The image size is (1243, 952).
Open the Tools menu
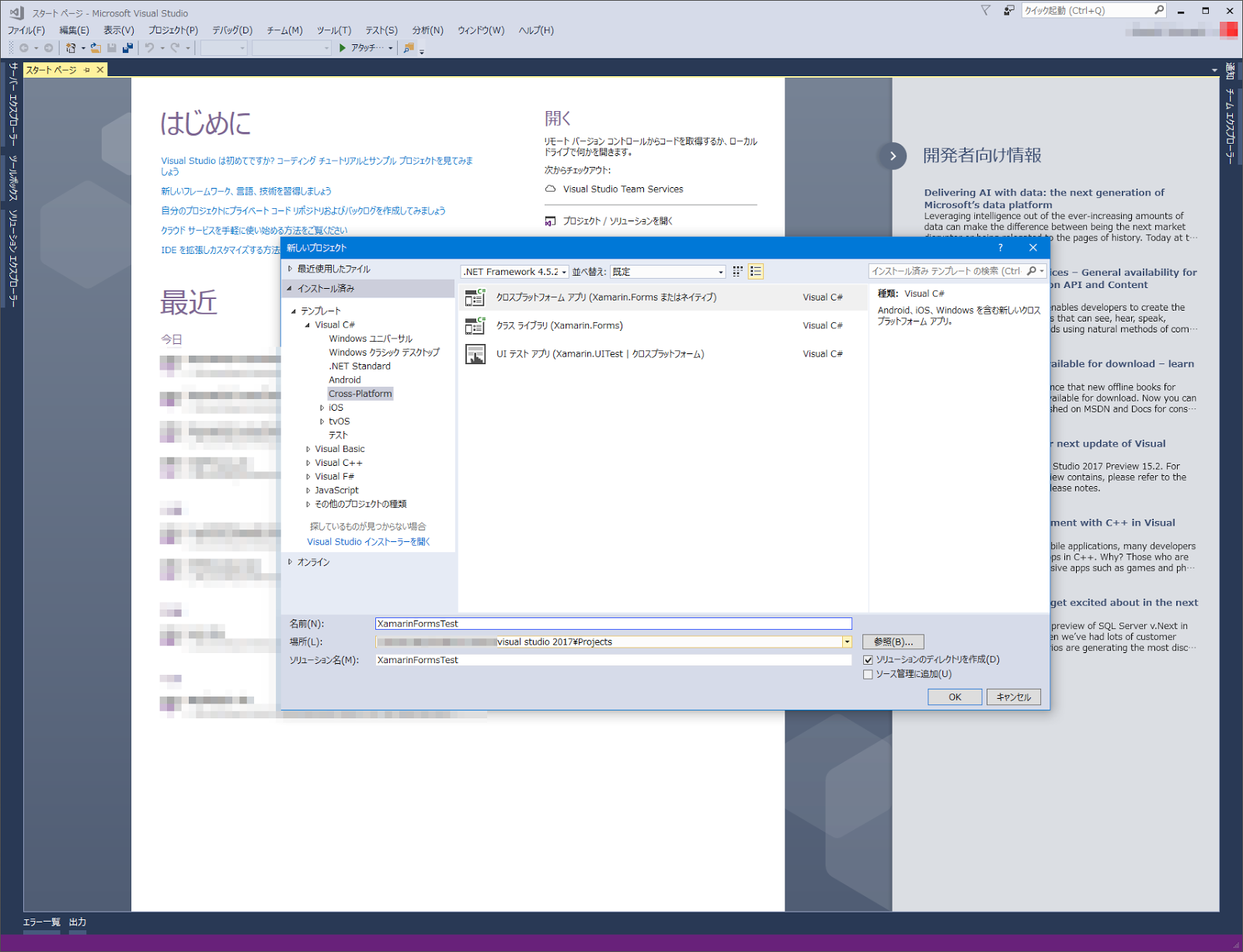[x=334, y=30]
